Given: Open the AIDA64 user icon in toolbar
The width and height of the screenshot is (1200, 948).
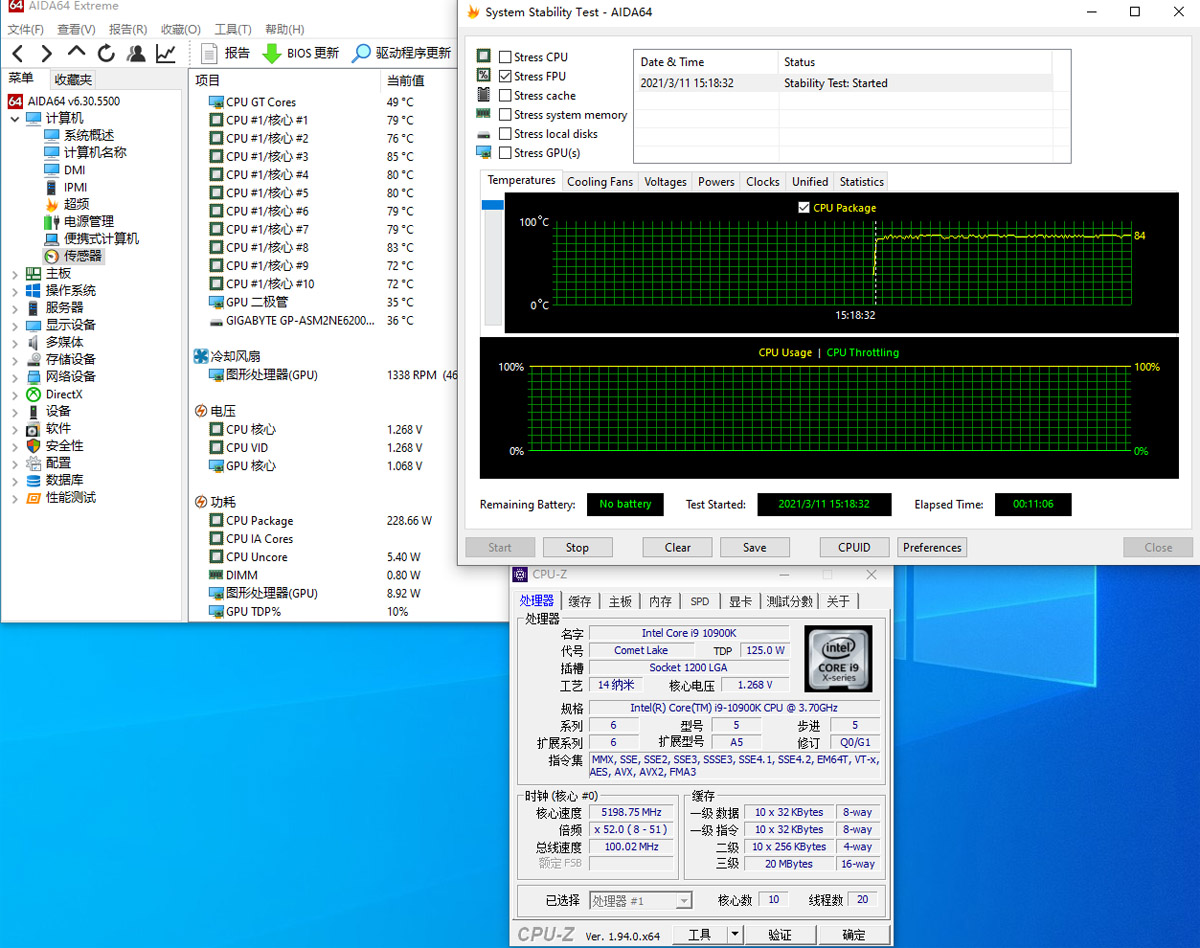Looking at the screenshot, I should [x=136, y=53].
